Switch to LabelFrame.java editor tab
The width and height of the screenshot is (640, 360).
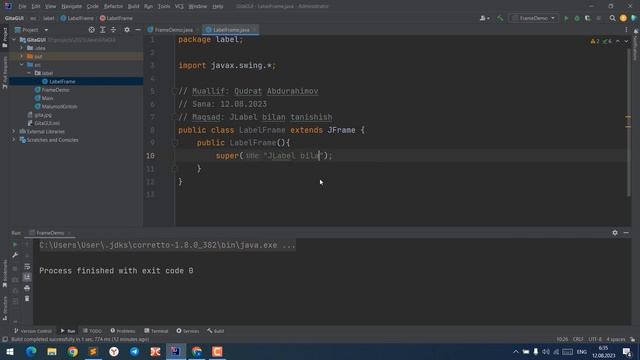(x=231, y=30)
